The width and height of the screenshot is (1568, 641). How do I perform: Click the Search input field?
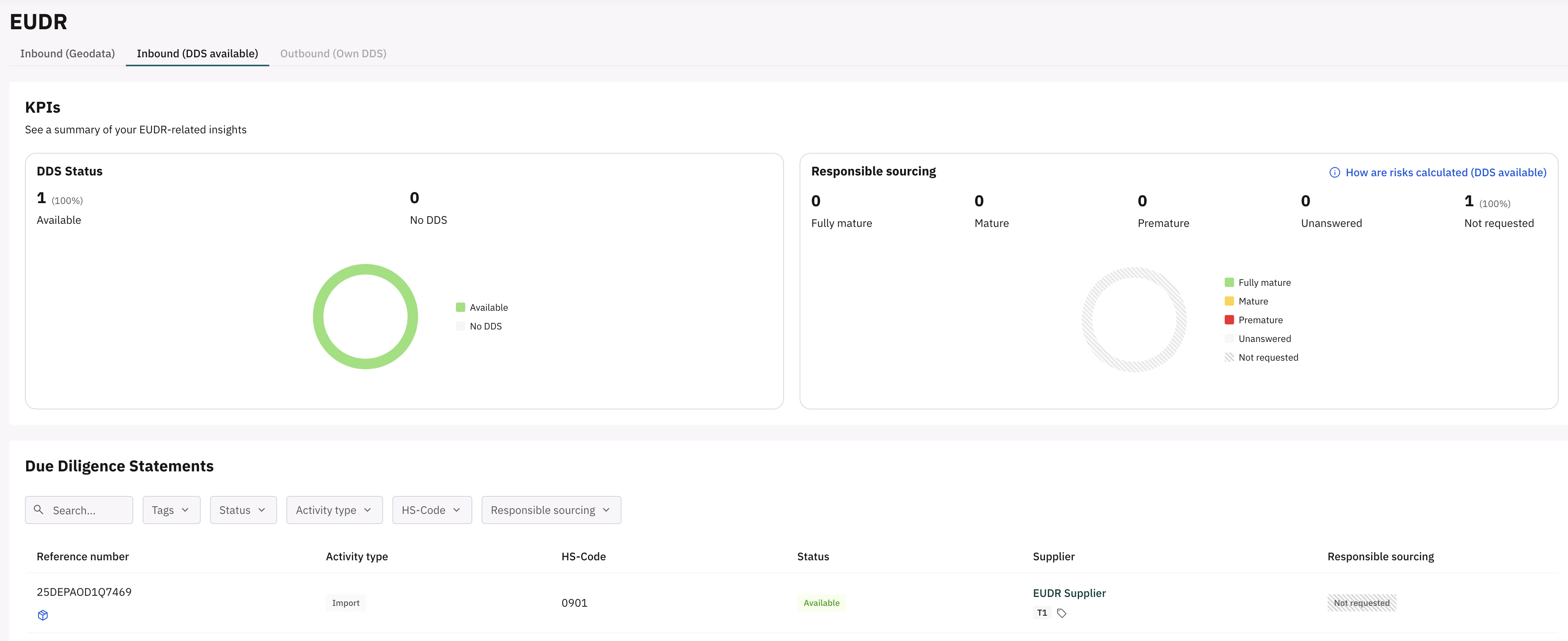pos(79,510)
